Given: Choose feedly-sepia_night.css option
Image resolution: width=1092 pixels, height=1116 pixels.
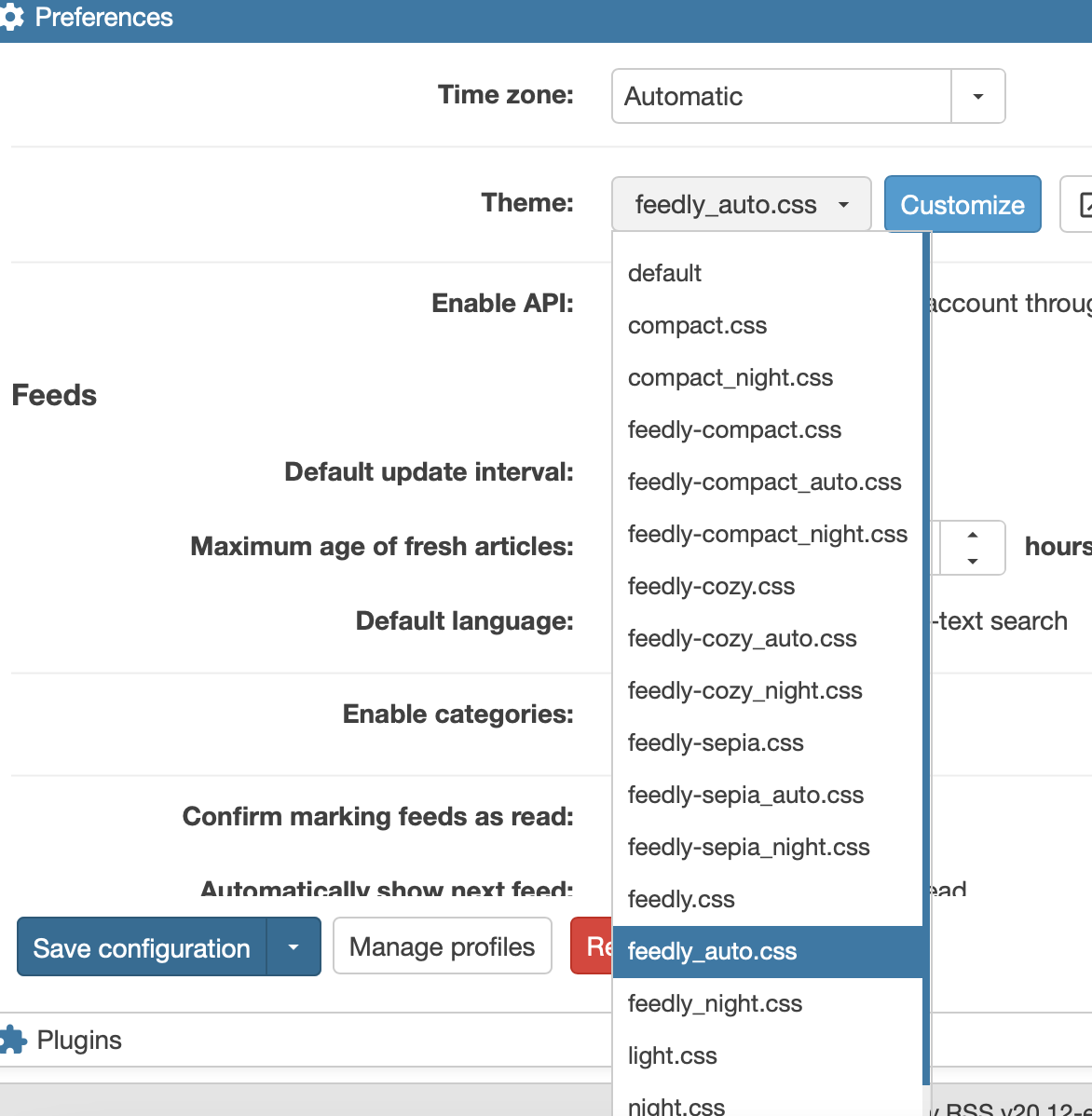Looking at the screenshot, I should pyautogui.click(x=768, y=847).
